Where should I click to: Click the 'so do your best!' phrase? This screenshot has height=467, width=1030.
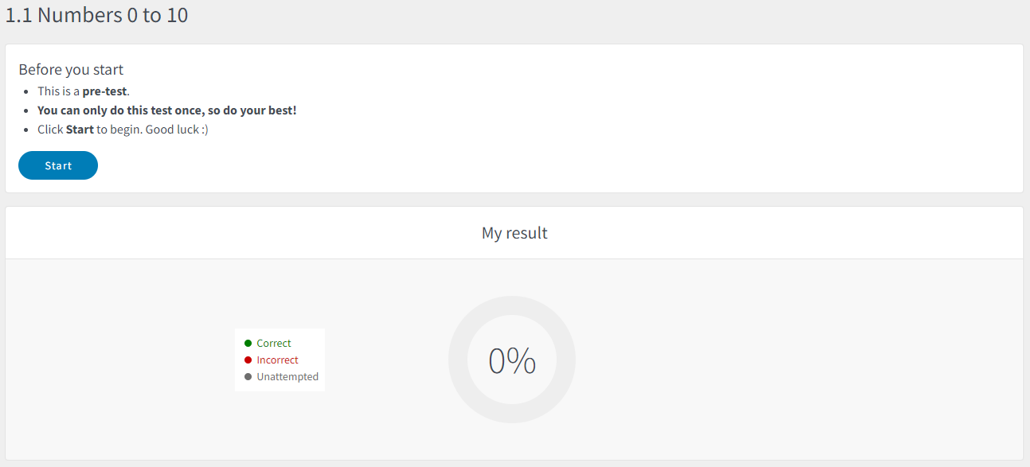pos(252,110)
